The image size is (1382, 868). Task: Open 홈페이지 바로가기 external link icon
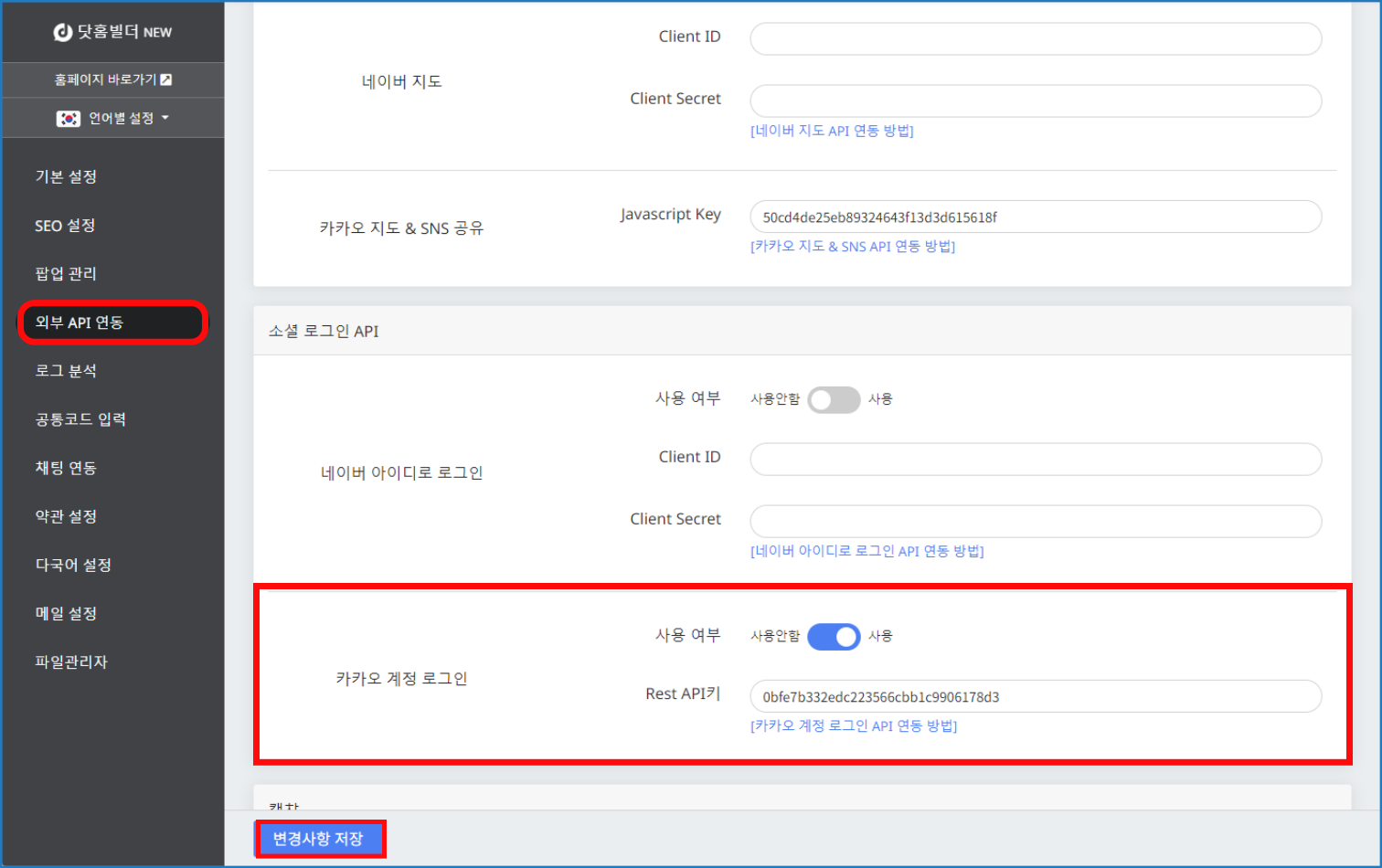tap(166, 80)
